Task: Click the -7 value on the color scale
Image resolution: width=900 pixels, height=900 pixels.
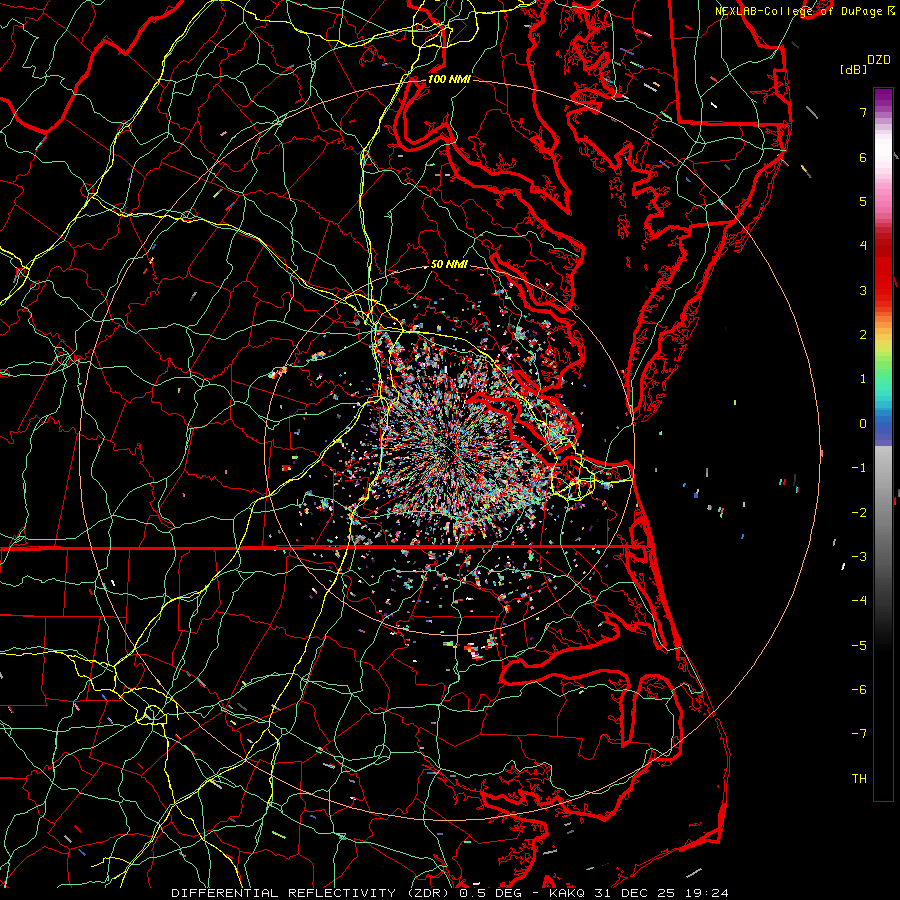Action: (x=859, y=734)
